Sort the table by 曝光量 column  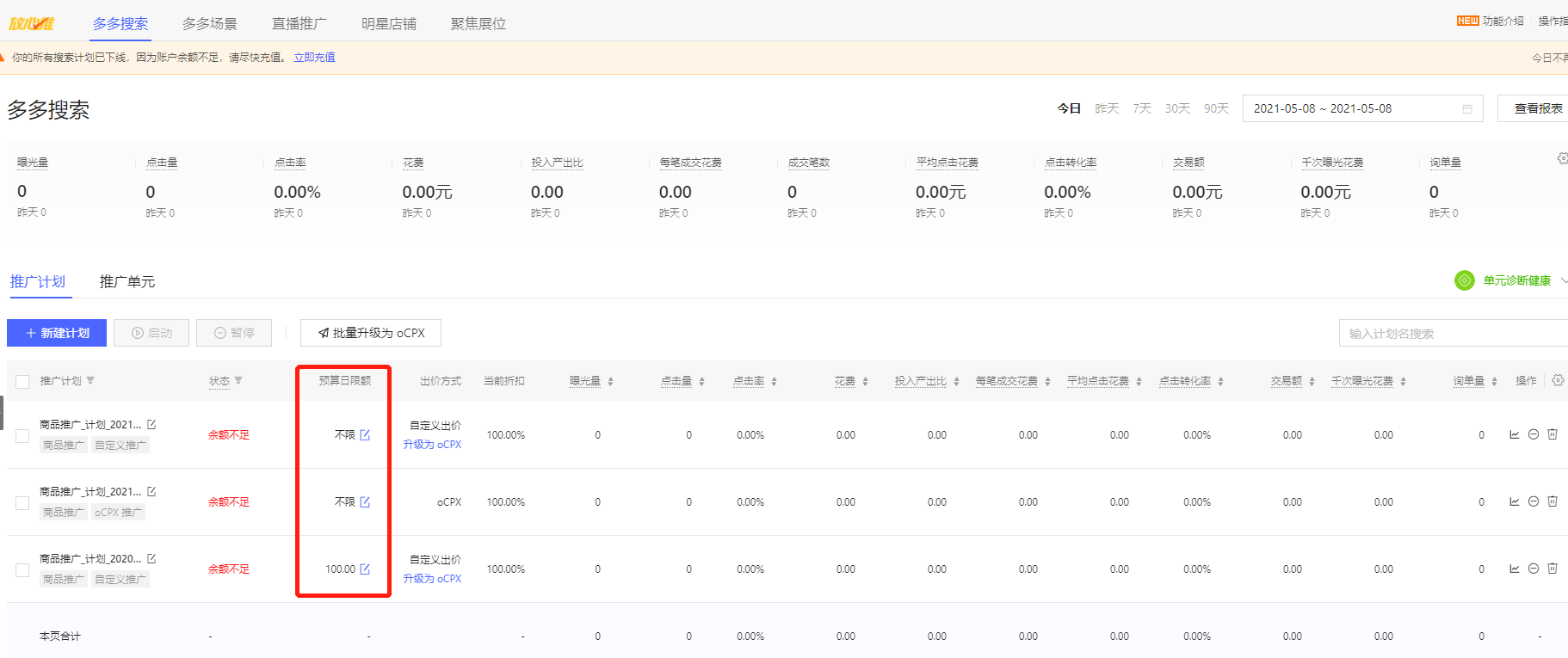coord(610,381)
